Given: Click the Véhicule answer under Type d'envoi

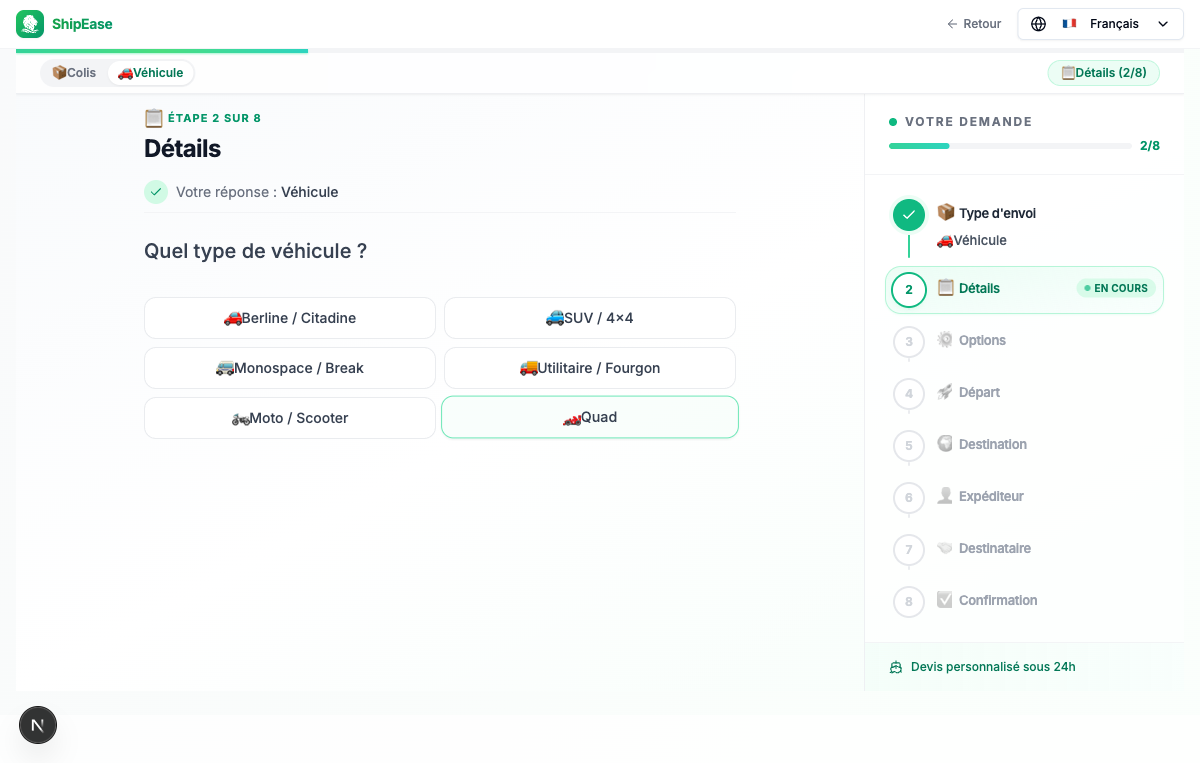Looking at the screenshot, I should click(x=972, y=240).
